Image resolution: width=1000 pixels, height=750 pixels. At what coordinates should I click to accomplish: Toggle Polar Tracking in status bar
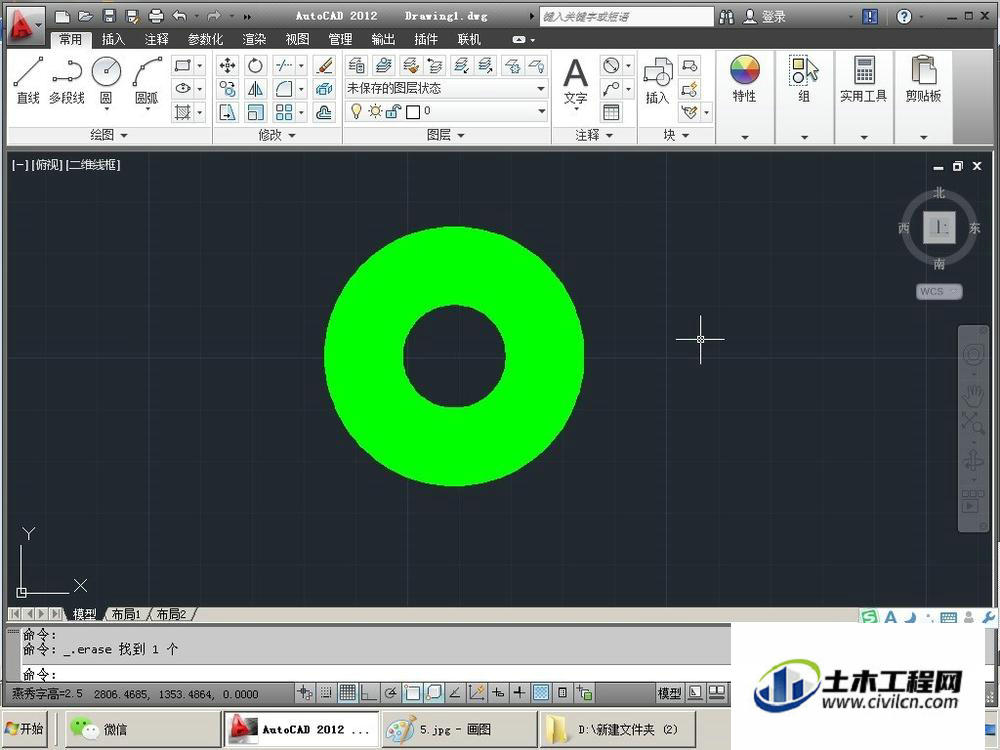tap(391, 693)
